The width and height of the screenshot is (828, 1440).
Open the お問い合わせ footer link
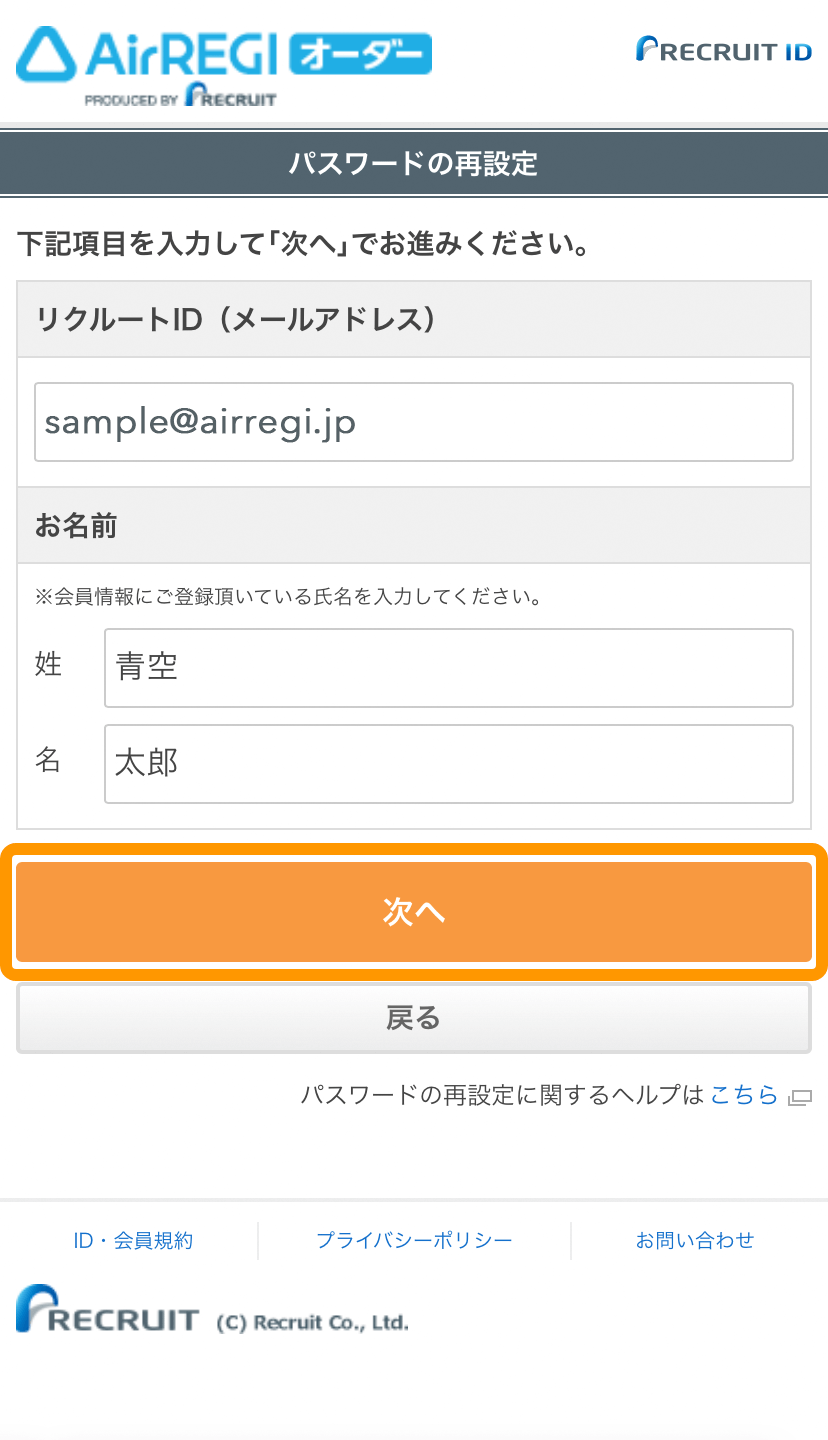tap(695, 1241)
